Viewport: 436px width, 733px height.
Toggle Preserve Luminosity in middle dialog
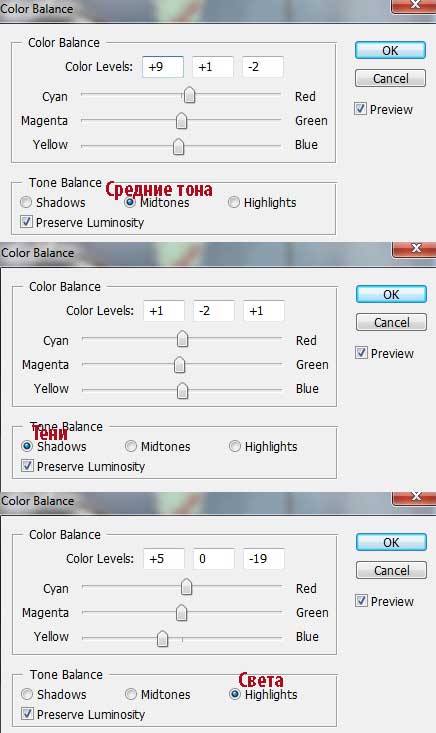(x=27, y=466)
